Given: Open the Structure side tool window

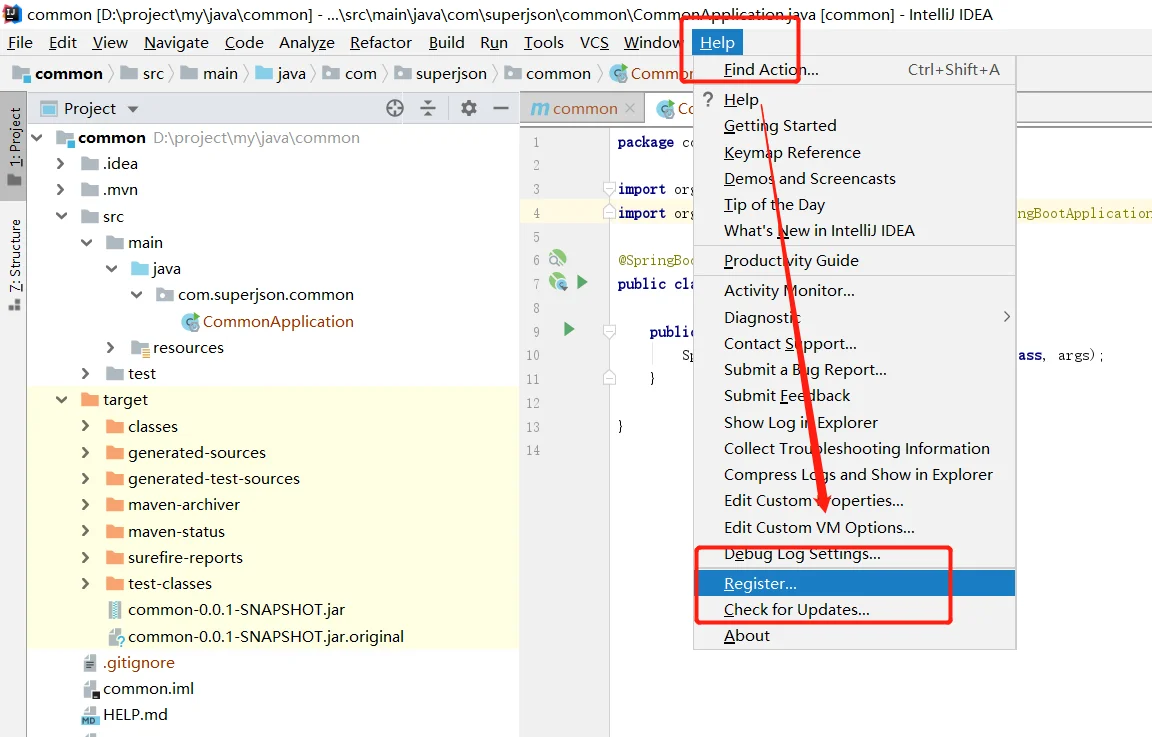Looking at the screenshot, I should pyautogui.click(x=14, y=265).
